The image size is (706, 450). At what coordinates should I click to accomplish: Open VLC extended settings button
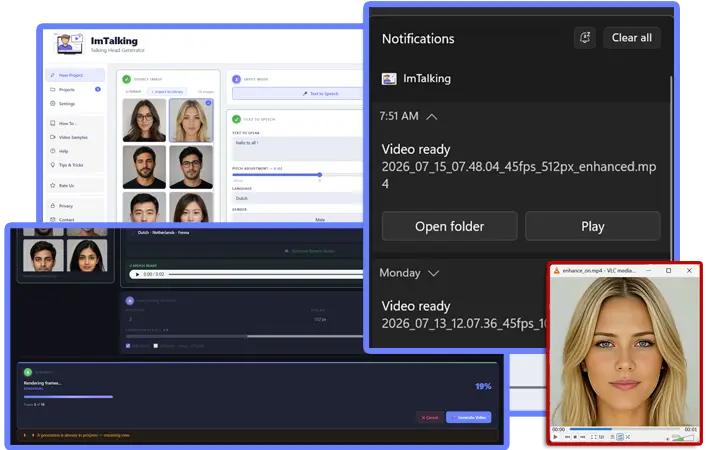(x=602, y=437)
